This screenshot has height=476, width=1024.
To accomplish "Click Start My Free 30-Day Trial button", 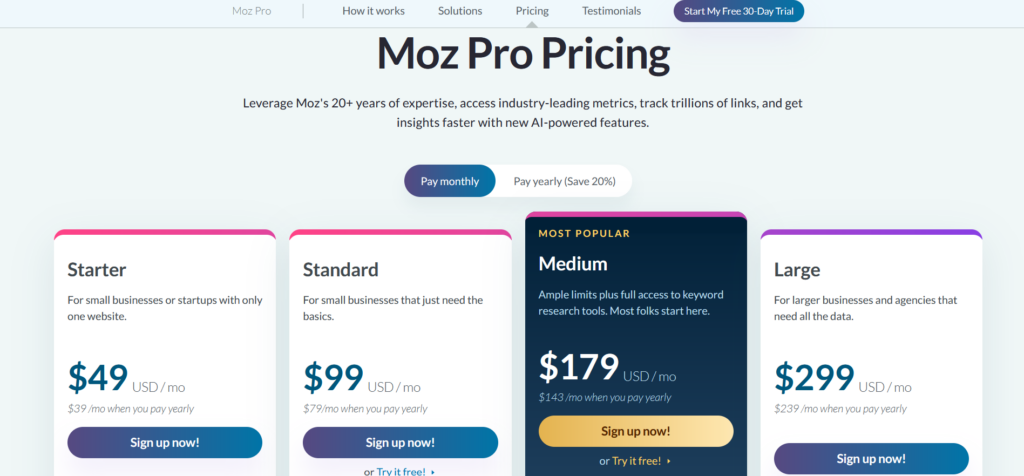I will click(x=739, y=11).
